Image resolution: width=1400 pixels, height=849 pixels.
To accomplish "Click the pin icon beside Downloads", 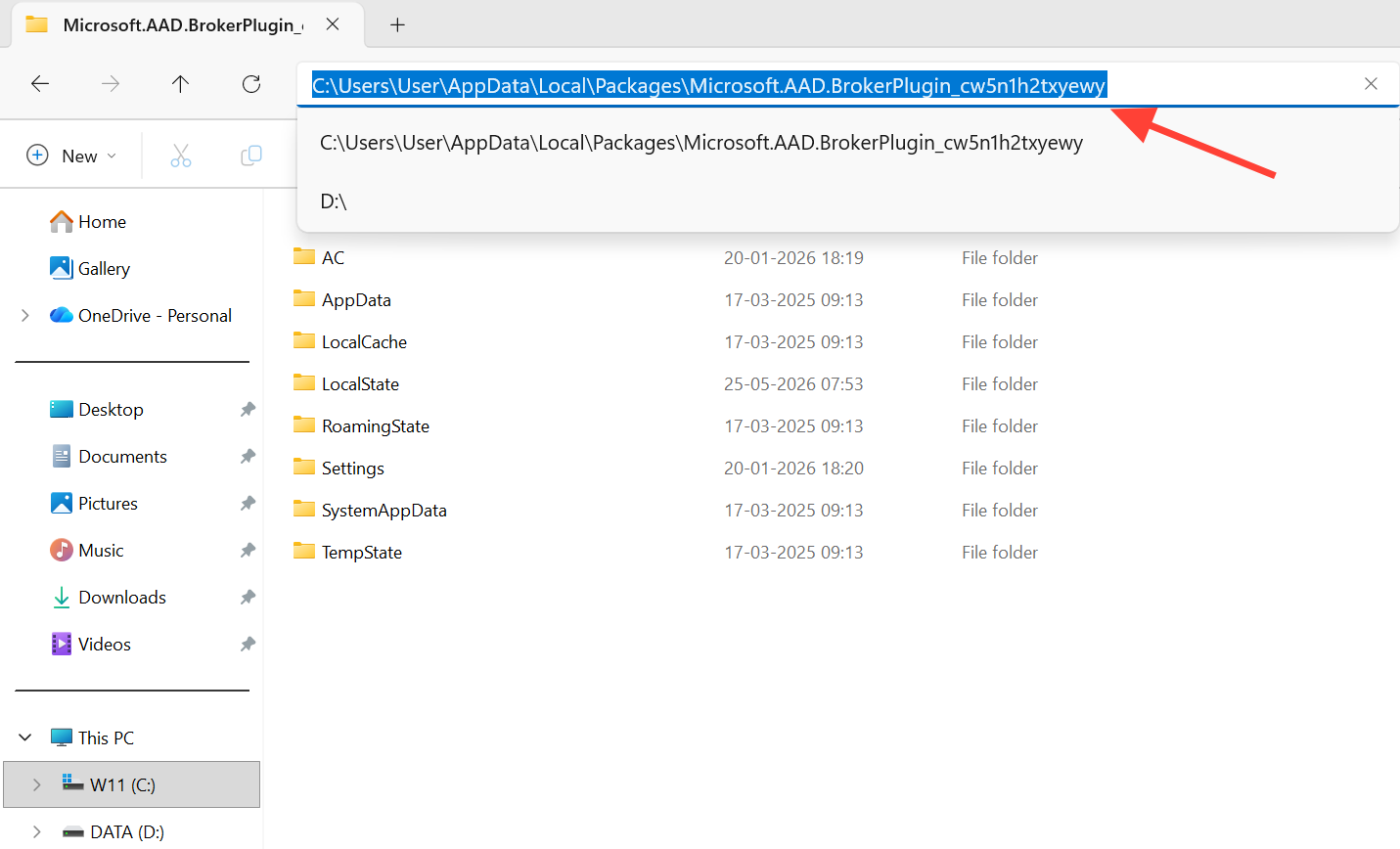I will point(248,598).
